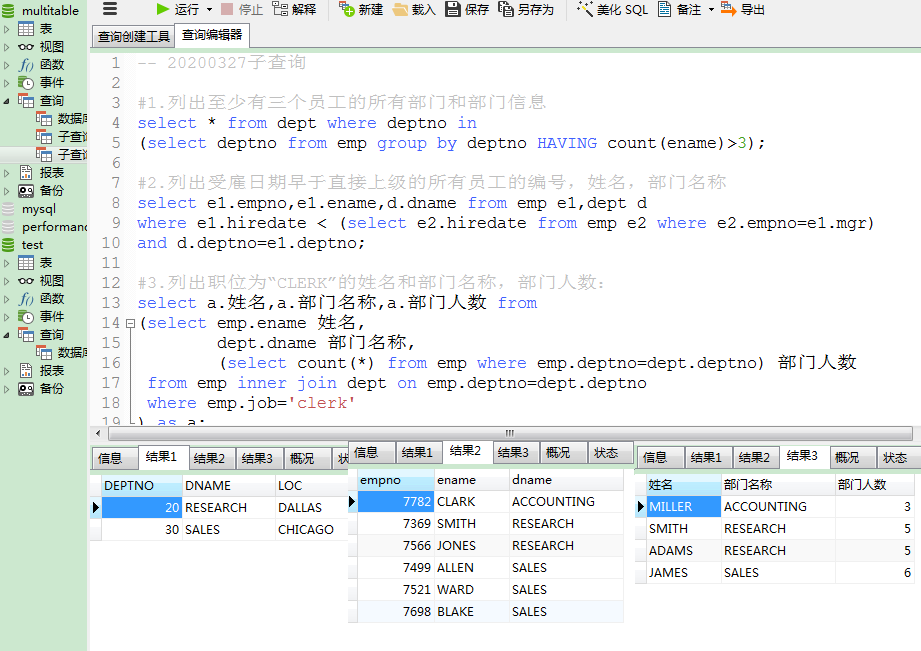Click the Explain (解释) icon
This screenshot has width=921, height=651.
[280, 9]
